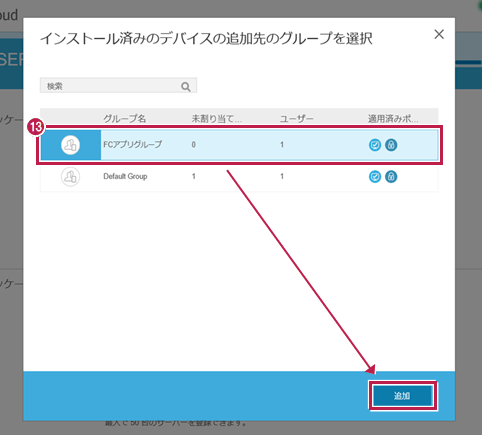482x435 pixels.
Task: Sort by 未割り当て column header
Action: (216, 118)
